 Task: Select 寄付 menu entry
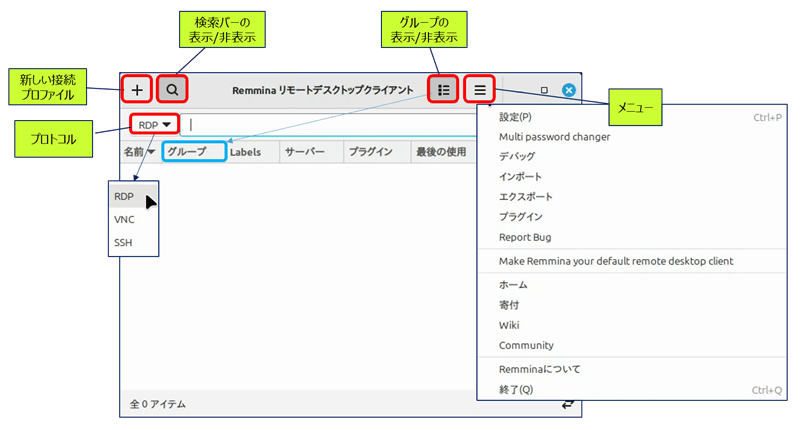[x=632, y=305]
